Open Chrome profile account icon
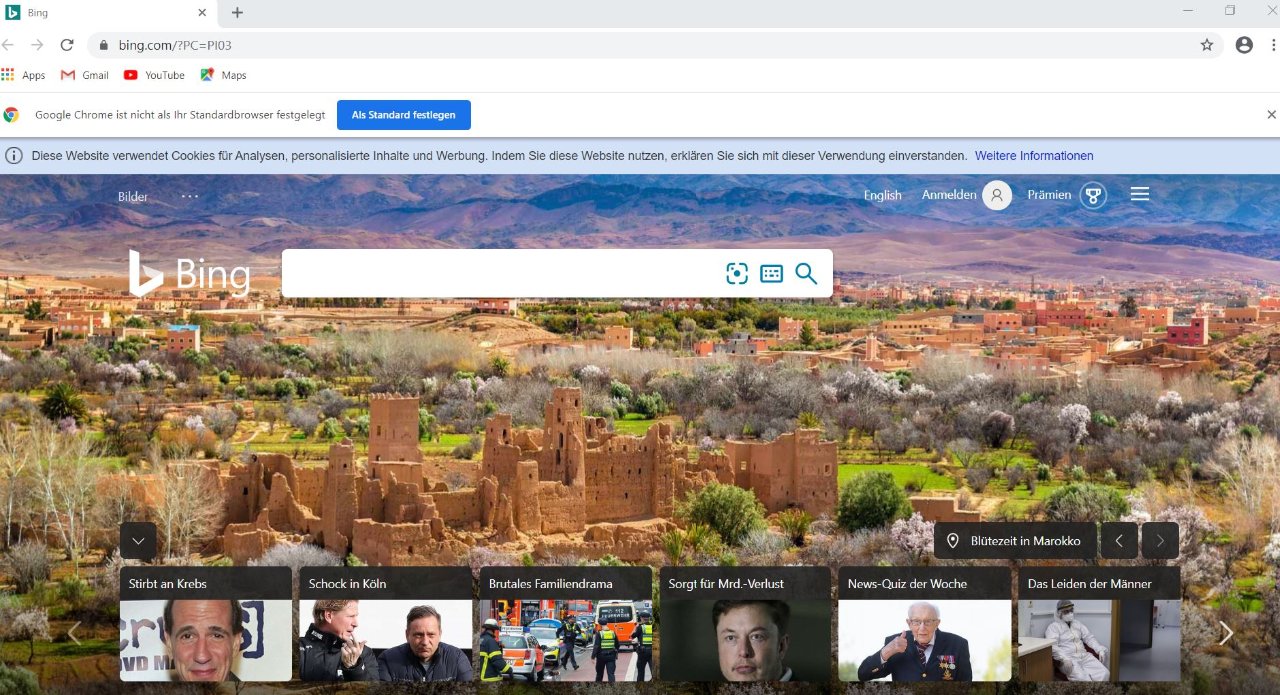Viewport: 1280px width, 695px height. [x=1244, y=45]
